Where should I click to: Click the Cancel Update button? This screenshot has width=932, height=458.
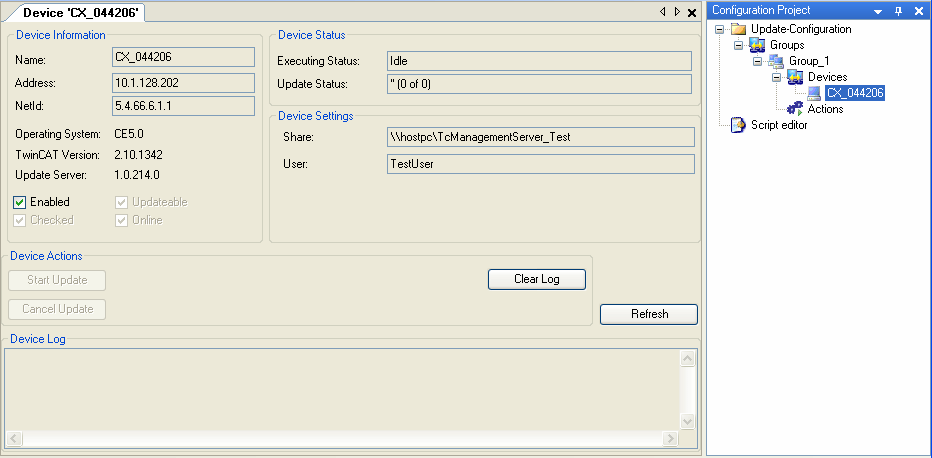pyautogui.click(x=57, y=309)
